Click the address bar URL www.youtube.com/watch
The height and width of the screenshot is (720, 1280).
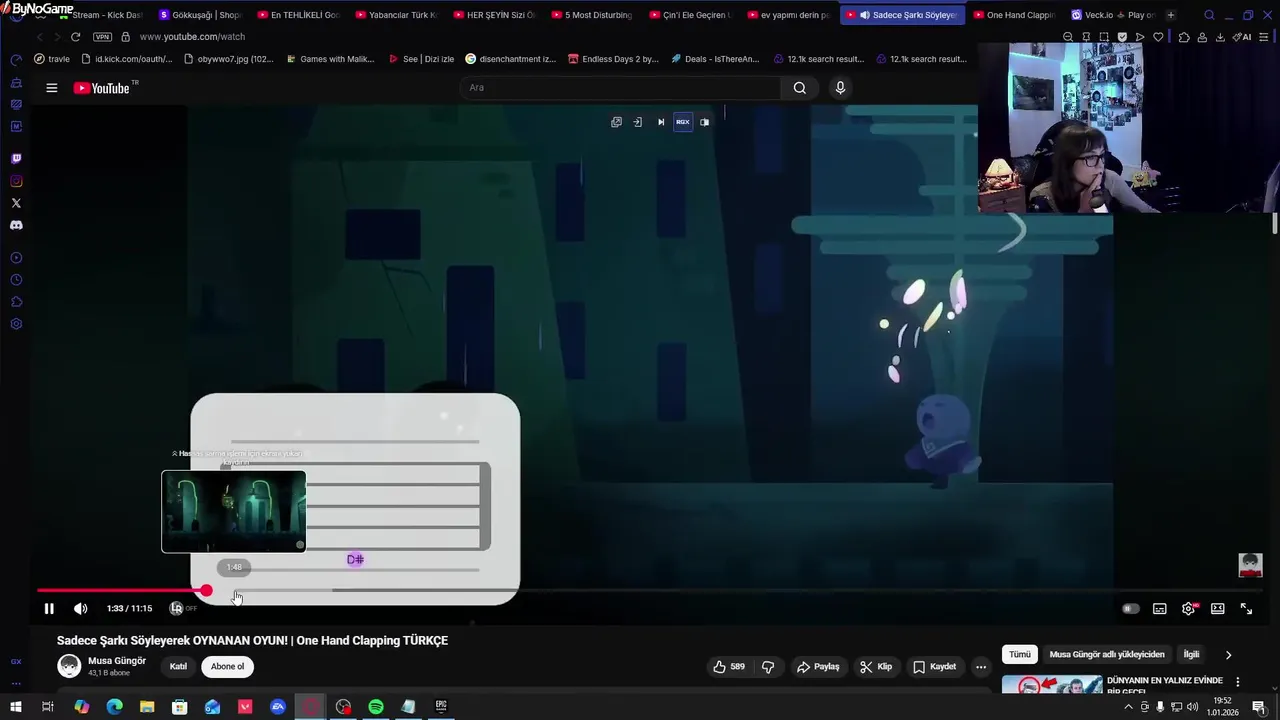(192, 37)
